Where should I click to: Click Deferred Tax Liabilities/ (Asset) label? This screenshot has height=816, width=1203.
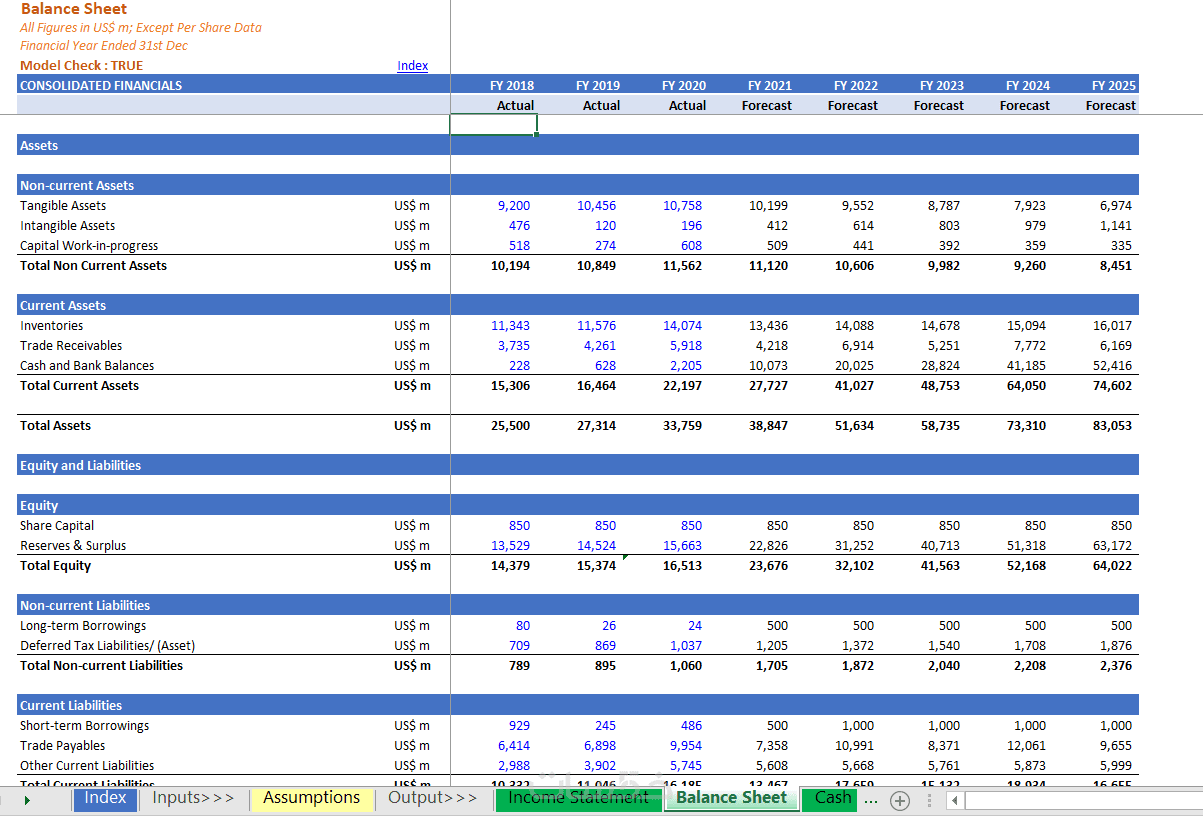[x=108, y=646]
